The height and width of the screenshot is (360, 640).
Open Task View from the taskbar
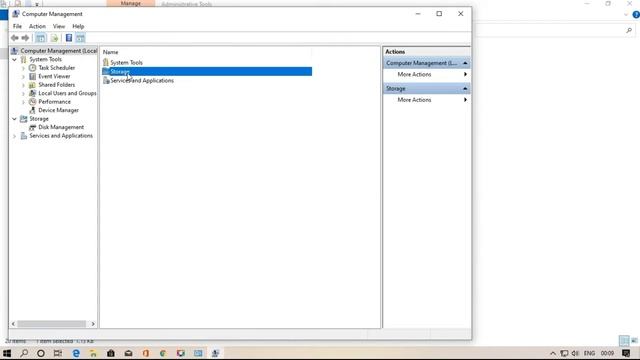(x=58, y=353)
